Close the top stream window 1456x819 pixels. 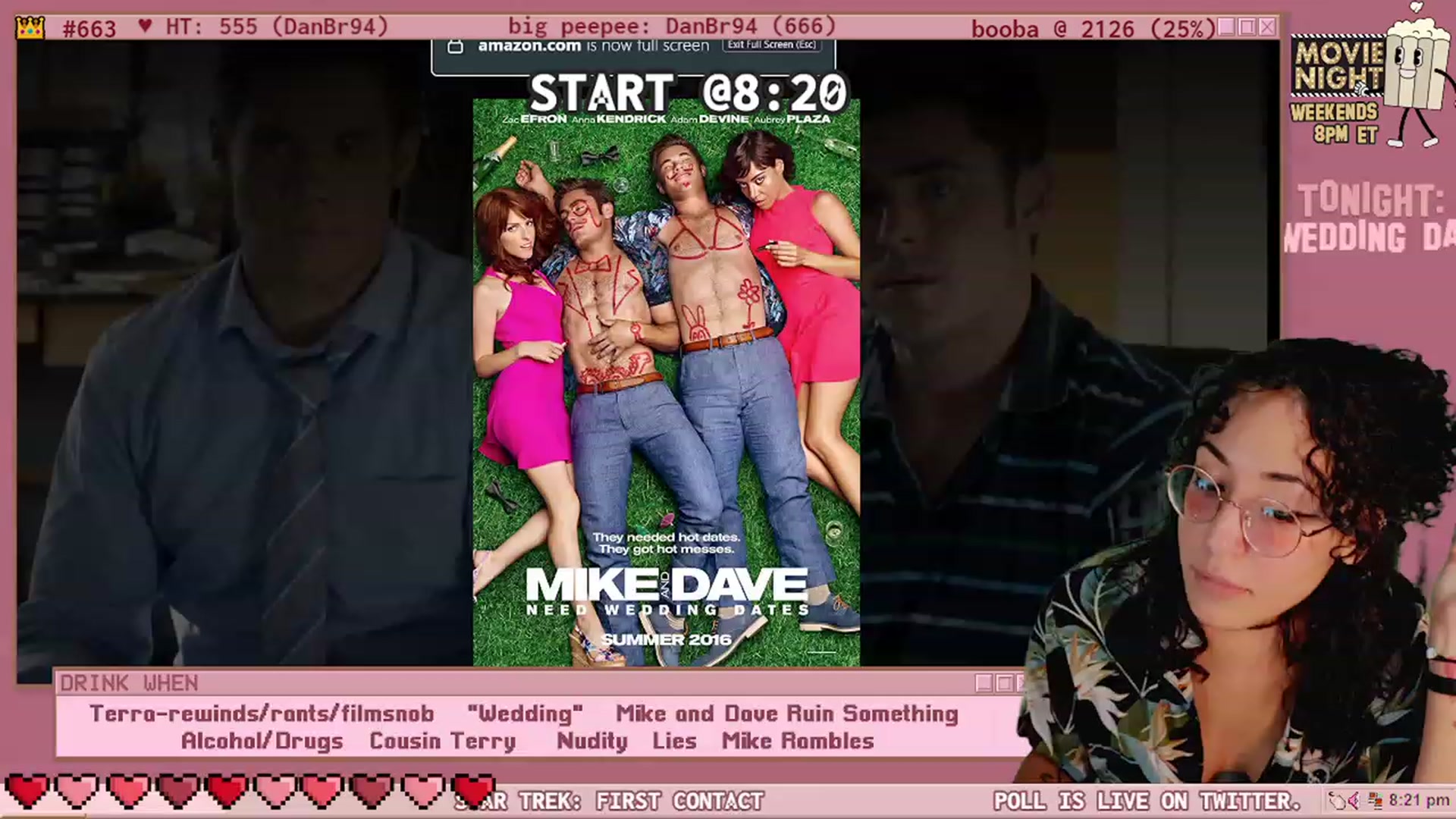[1267, 27]
